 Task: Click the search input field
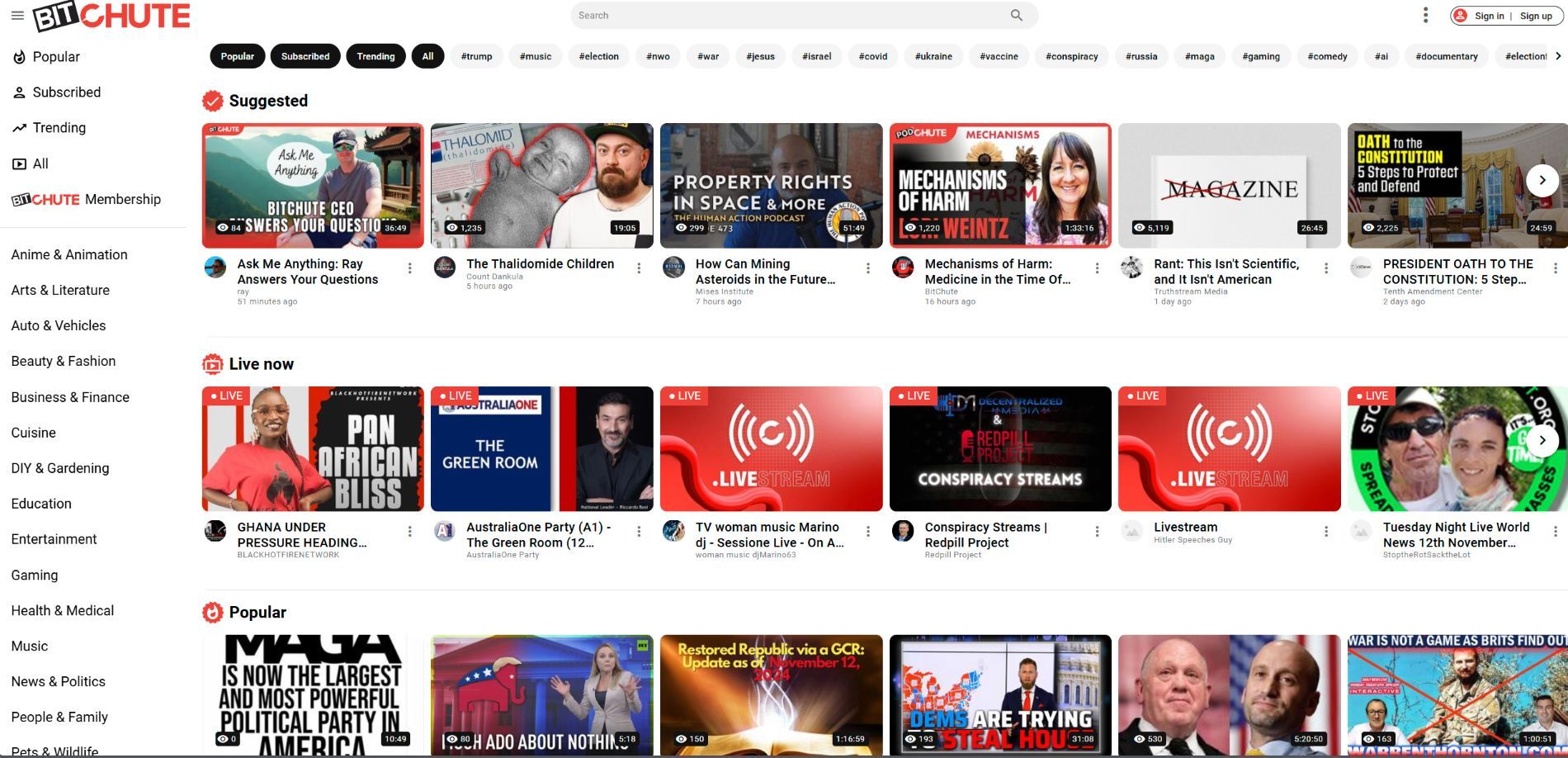(x=791, y=16)
